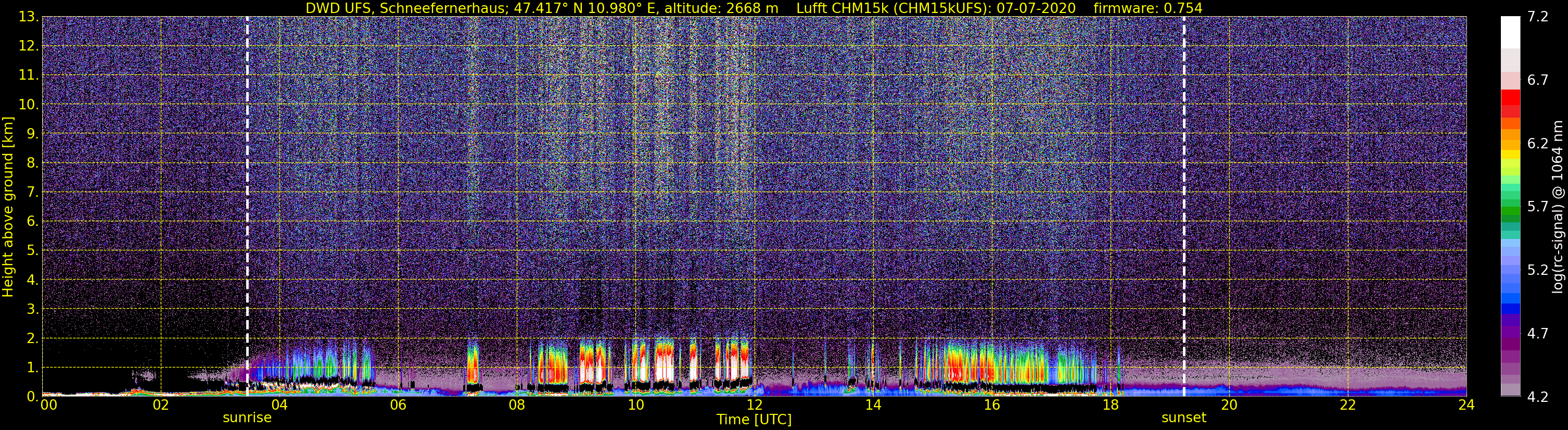The width and height of the screenshot is (1568, 430).
Task: Click the 'Height above ground [km]' axis label
Action: click(8, 207)
